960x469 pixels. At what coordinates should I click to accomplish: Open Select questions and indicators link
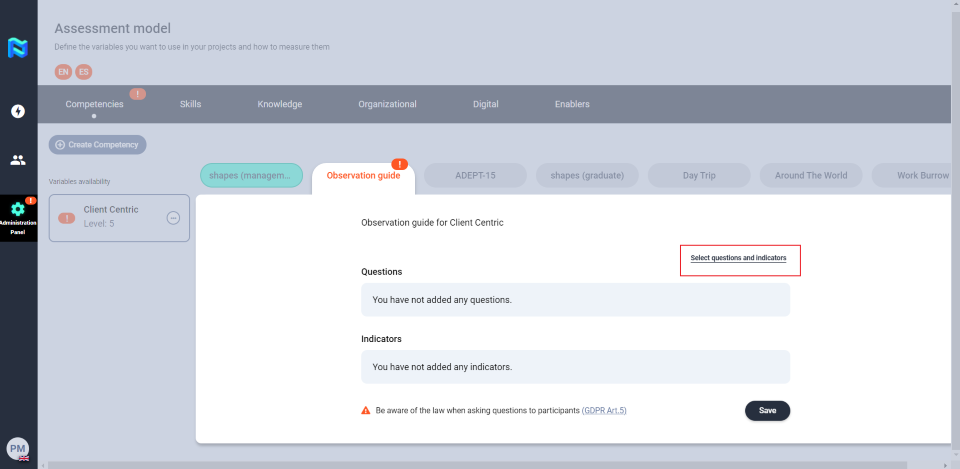coord(738,258)
